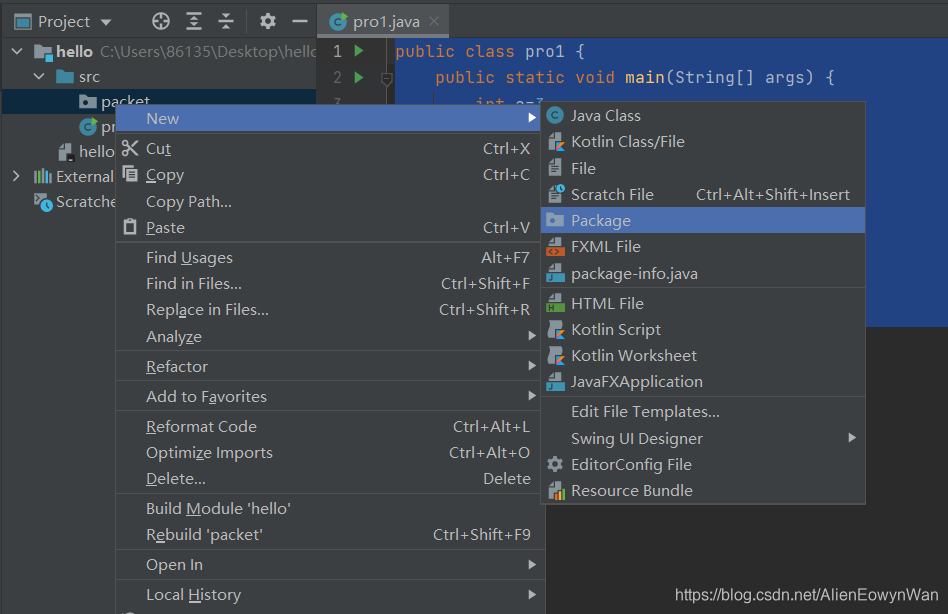This screenshot has height=614, width=948.
Task: Click the Expand All toolbar icon
Action: point(193,22)
